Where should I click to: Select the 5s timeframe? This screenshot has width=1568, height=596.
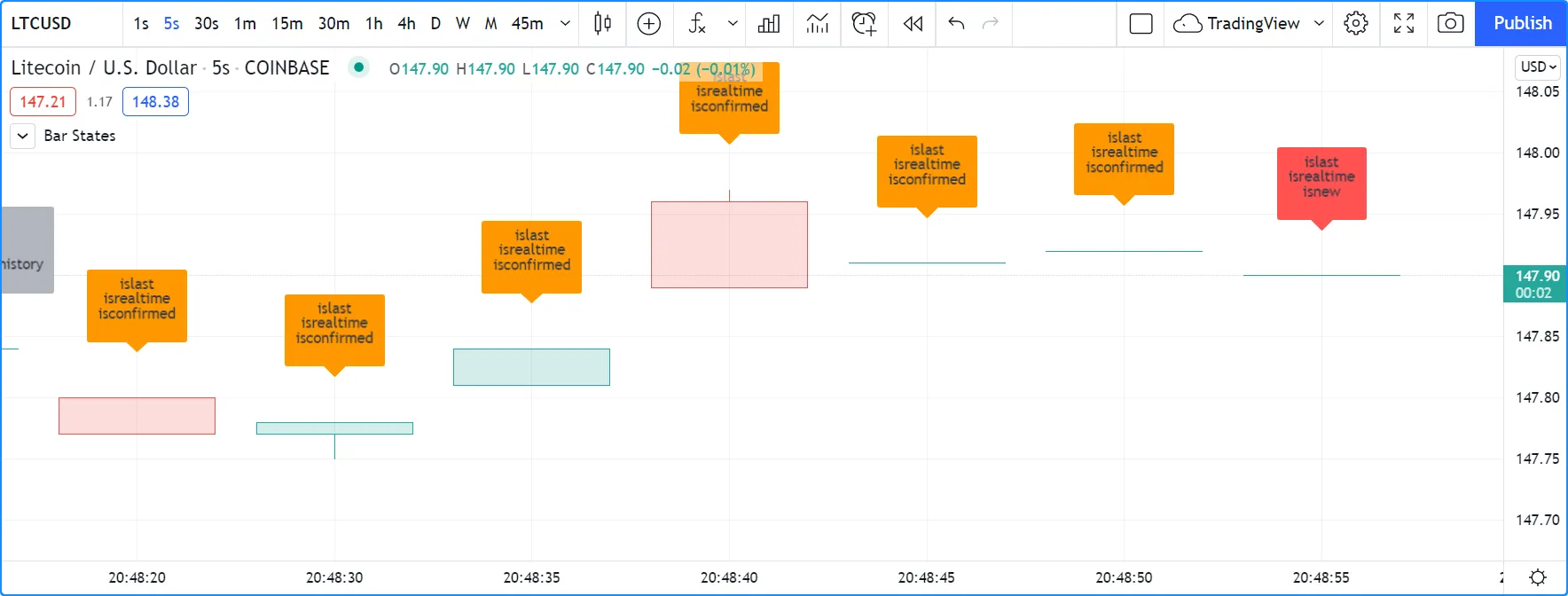click(171, 24)
